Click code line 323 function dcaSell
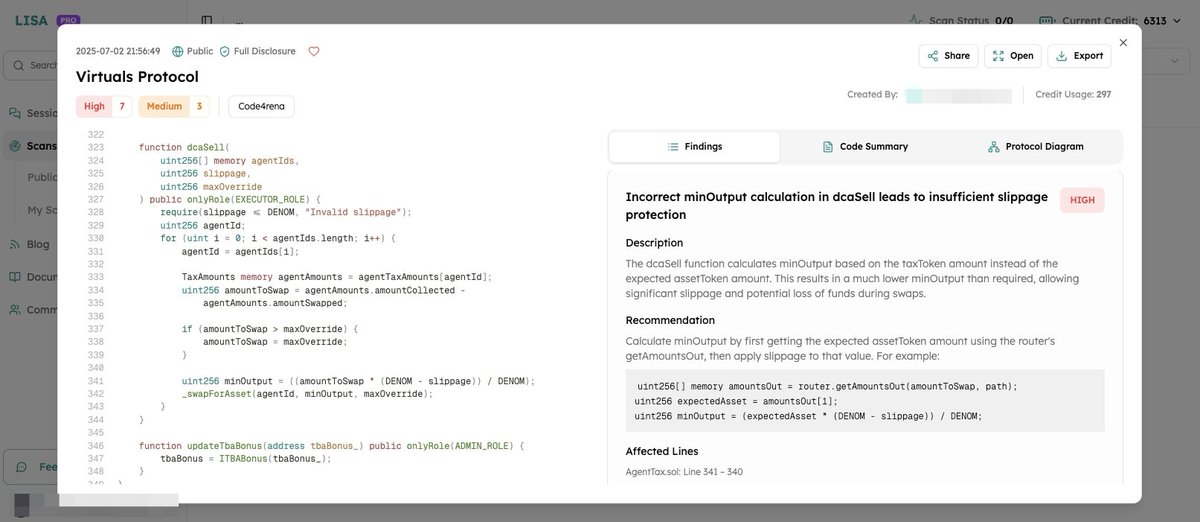Screen dimensions: 1200x522 click(184, 147)
